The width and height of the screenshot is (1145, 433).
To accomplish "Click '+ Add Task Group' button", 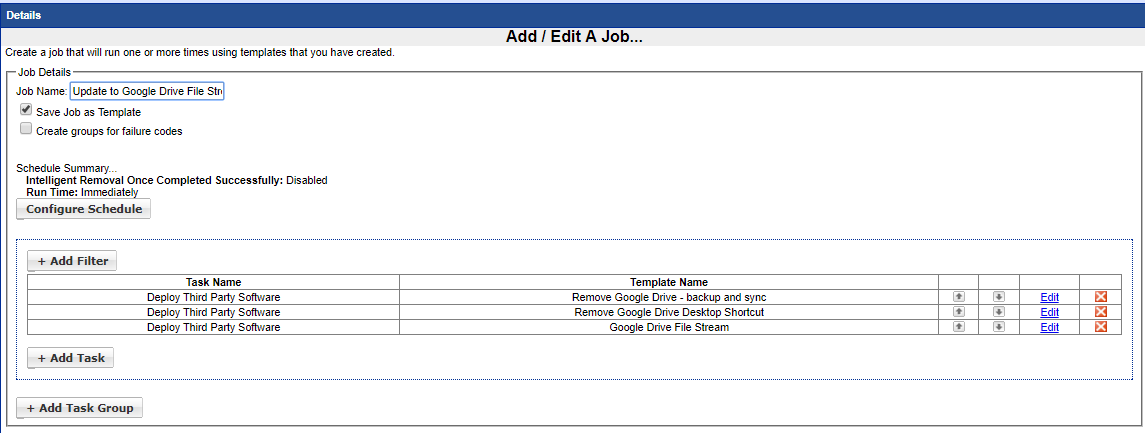I will pos(80,408).
